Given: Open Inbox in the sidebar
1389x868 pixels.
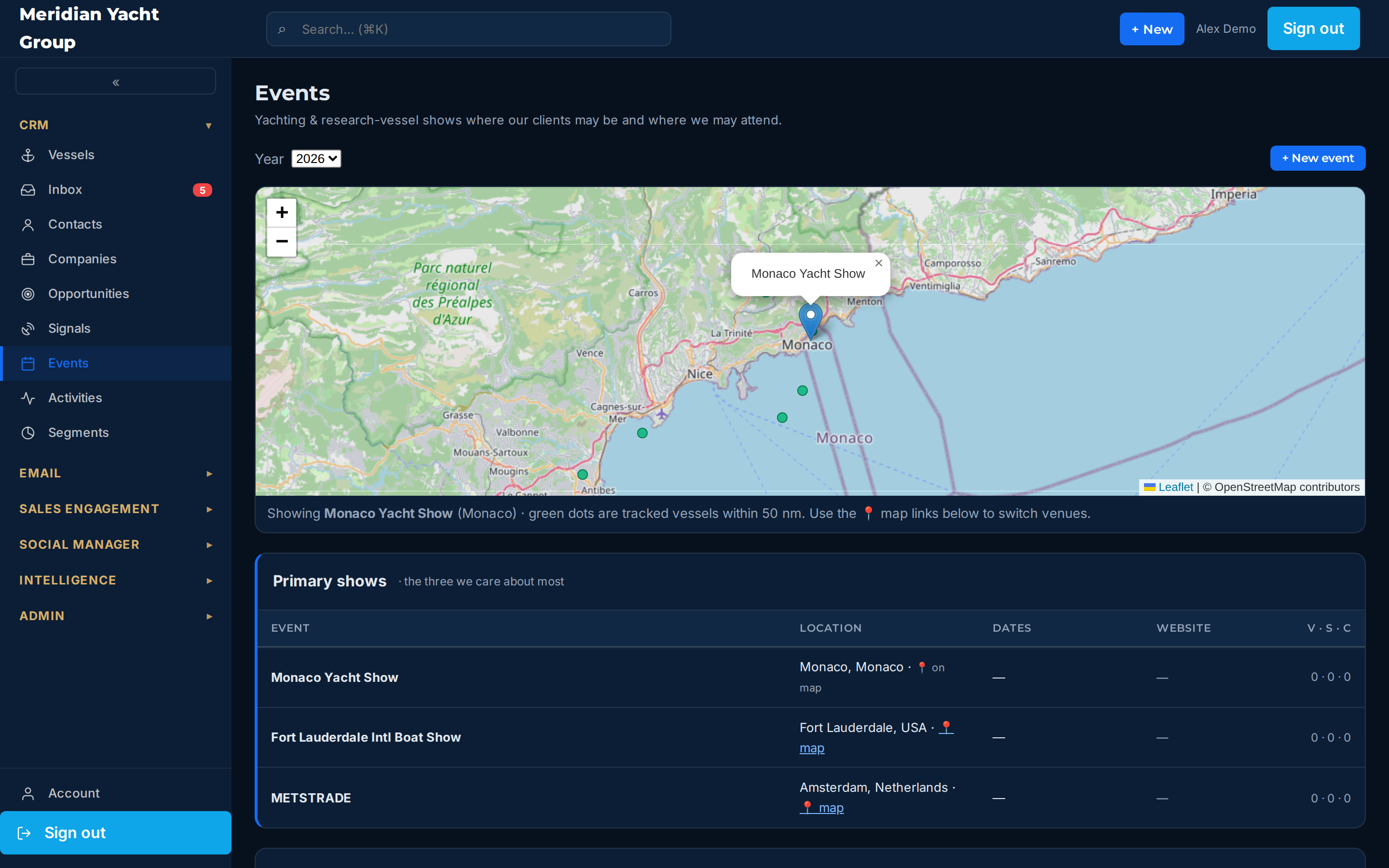Looking at the screenshot, I should tap(116, 190).
